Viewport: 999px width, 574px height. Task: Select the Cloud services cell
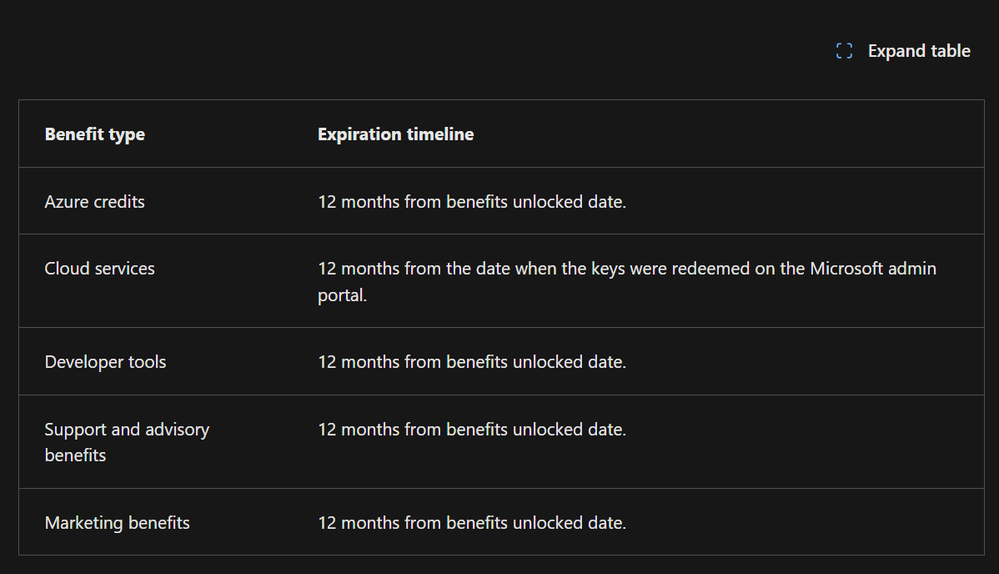[100, 269]
